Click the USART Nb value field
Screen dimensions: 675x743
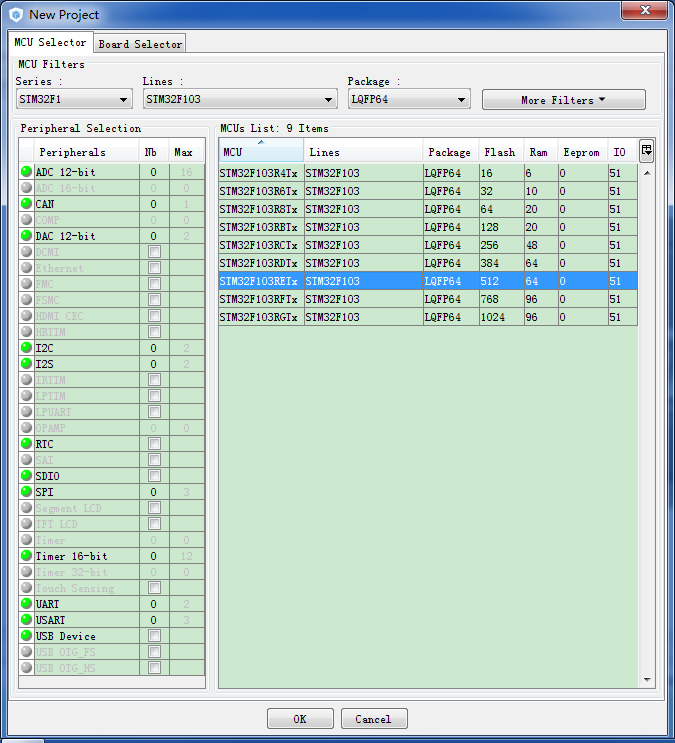pos(154,620)
